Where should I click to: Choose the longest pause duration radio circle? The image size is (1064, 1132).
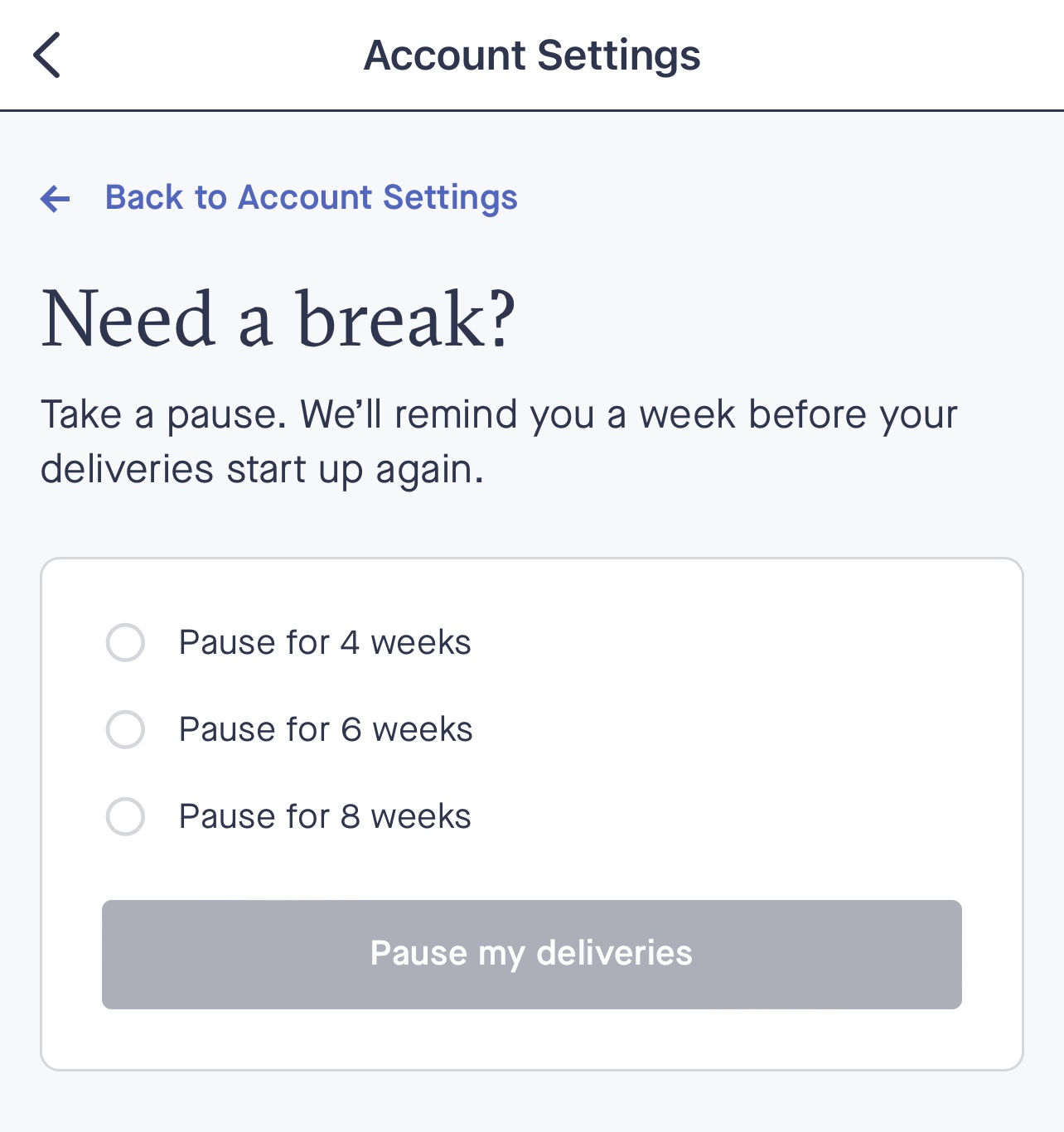pos(125,816)
